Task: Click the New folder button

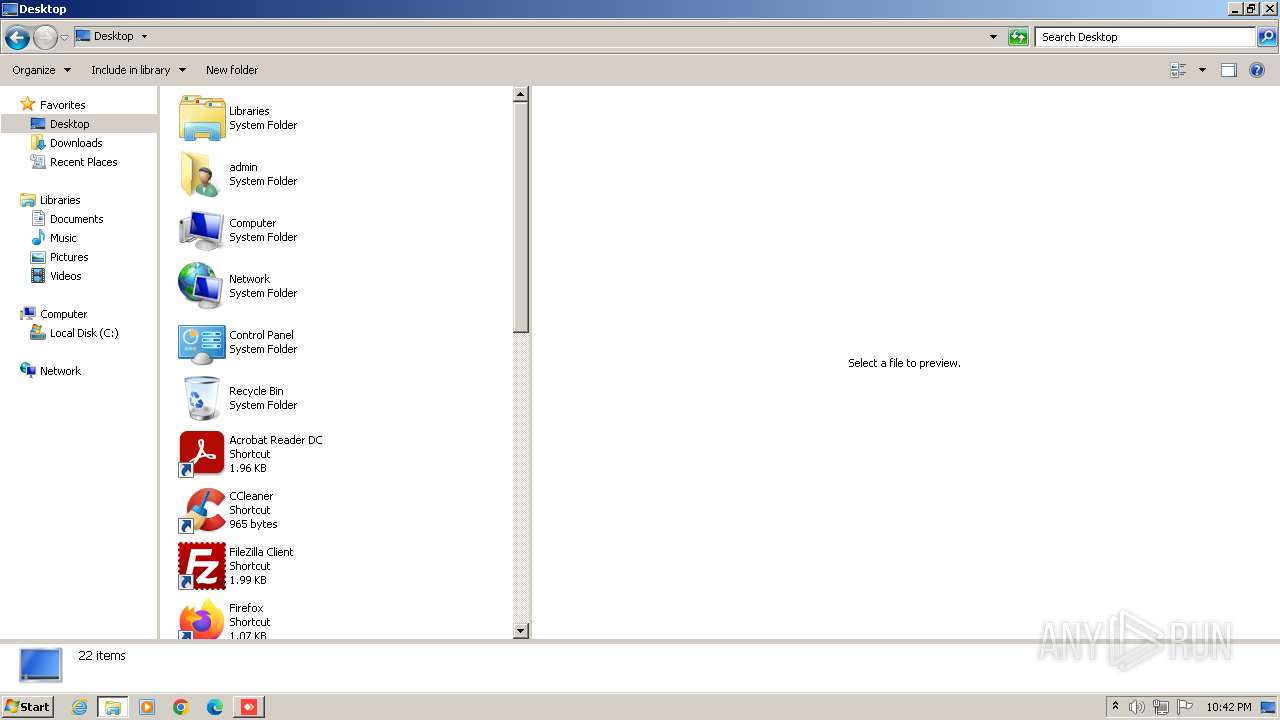Action: pyautogui.click(x=232, y=70)
